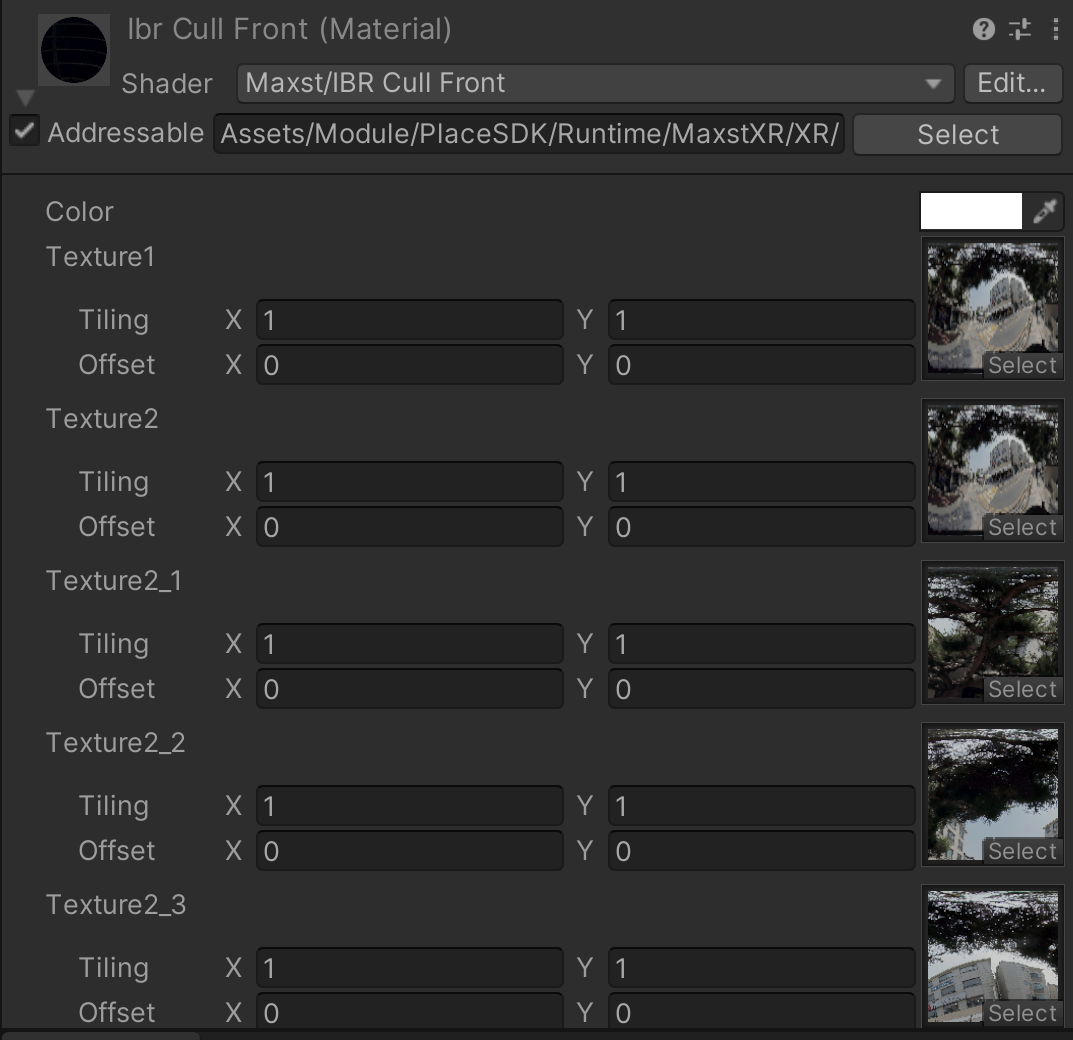Screen dimensions: 1073x1040
Task: Open the three-dot material context menu
Action: click(1055, 30)
